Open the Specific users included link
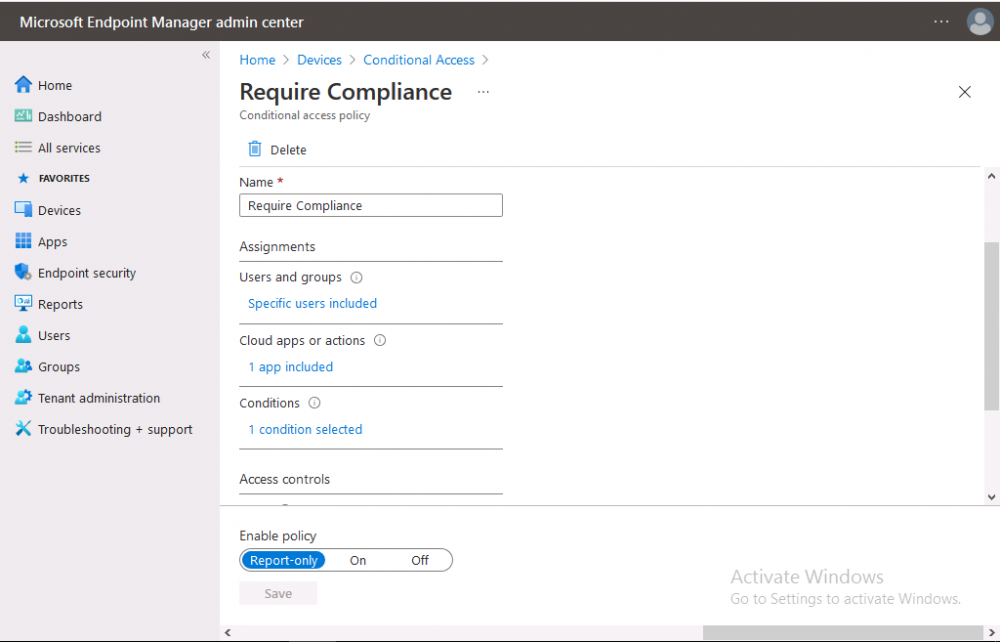The image size is (1000, 642). (312, 303)
